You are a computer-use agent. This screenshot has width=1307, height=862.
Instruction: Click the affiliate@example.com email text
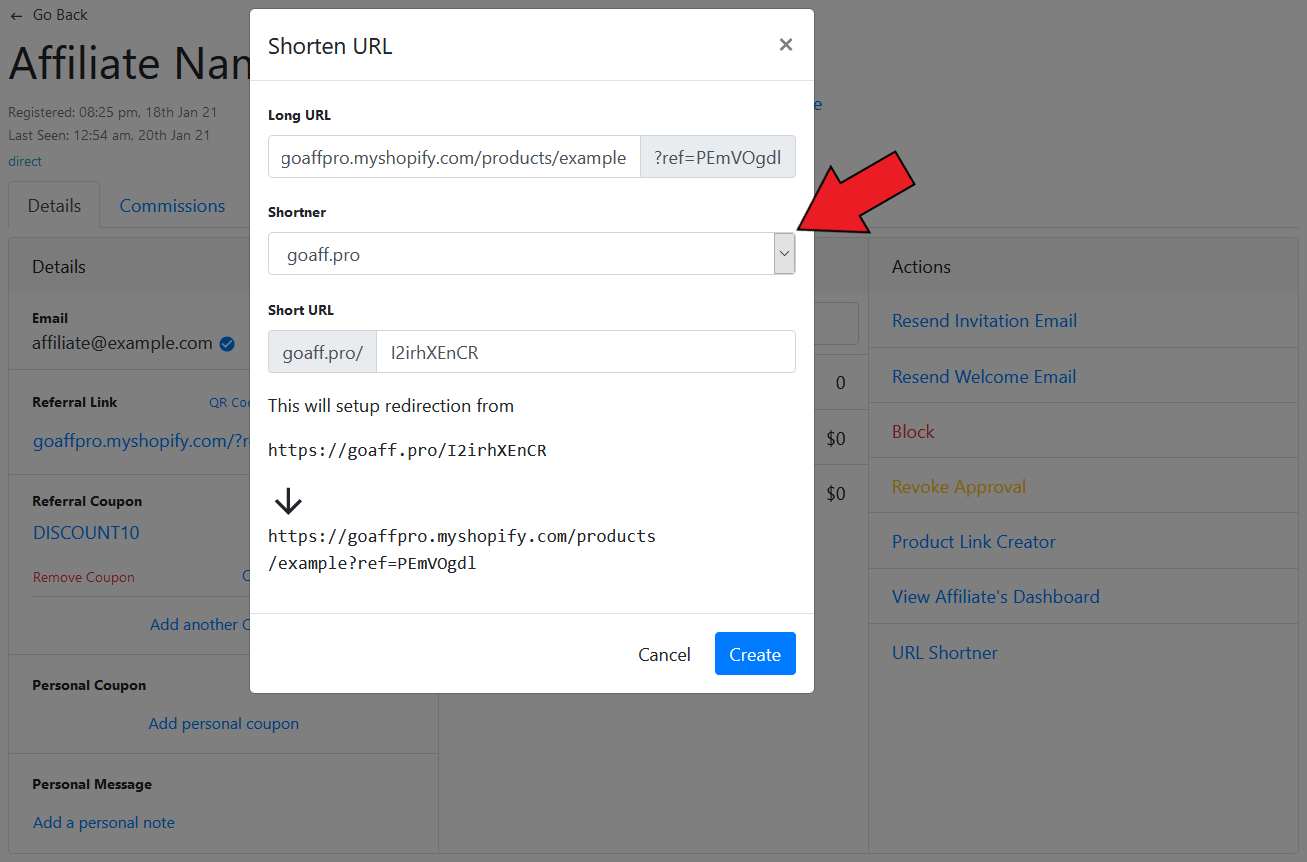tap(122, 343)
